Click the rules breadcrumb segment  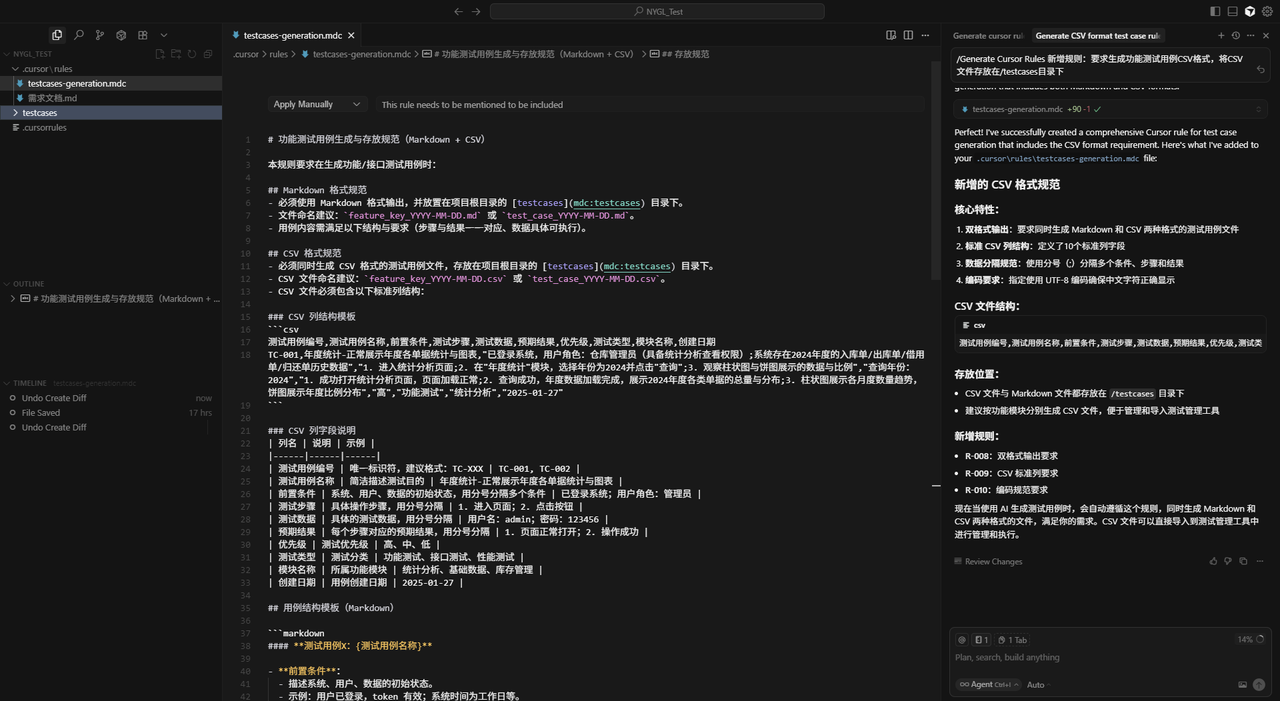(x=279, y=54)
